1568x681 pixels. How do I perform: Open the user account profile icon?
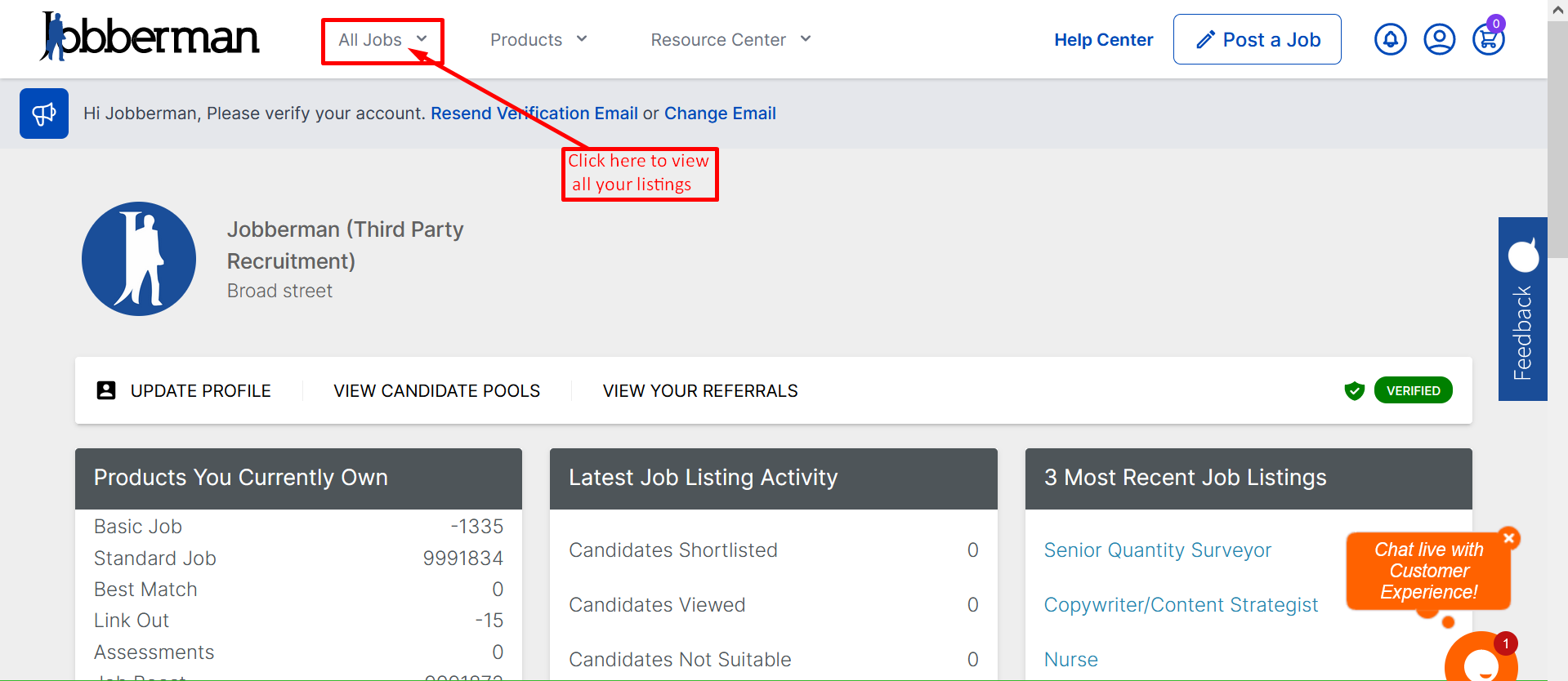coord(1439,39)
